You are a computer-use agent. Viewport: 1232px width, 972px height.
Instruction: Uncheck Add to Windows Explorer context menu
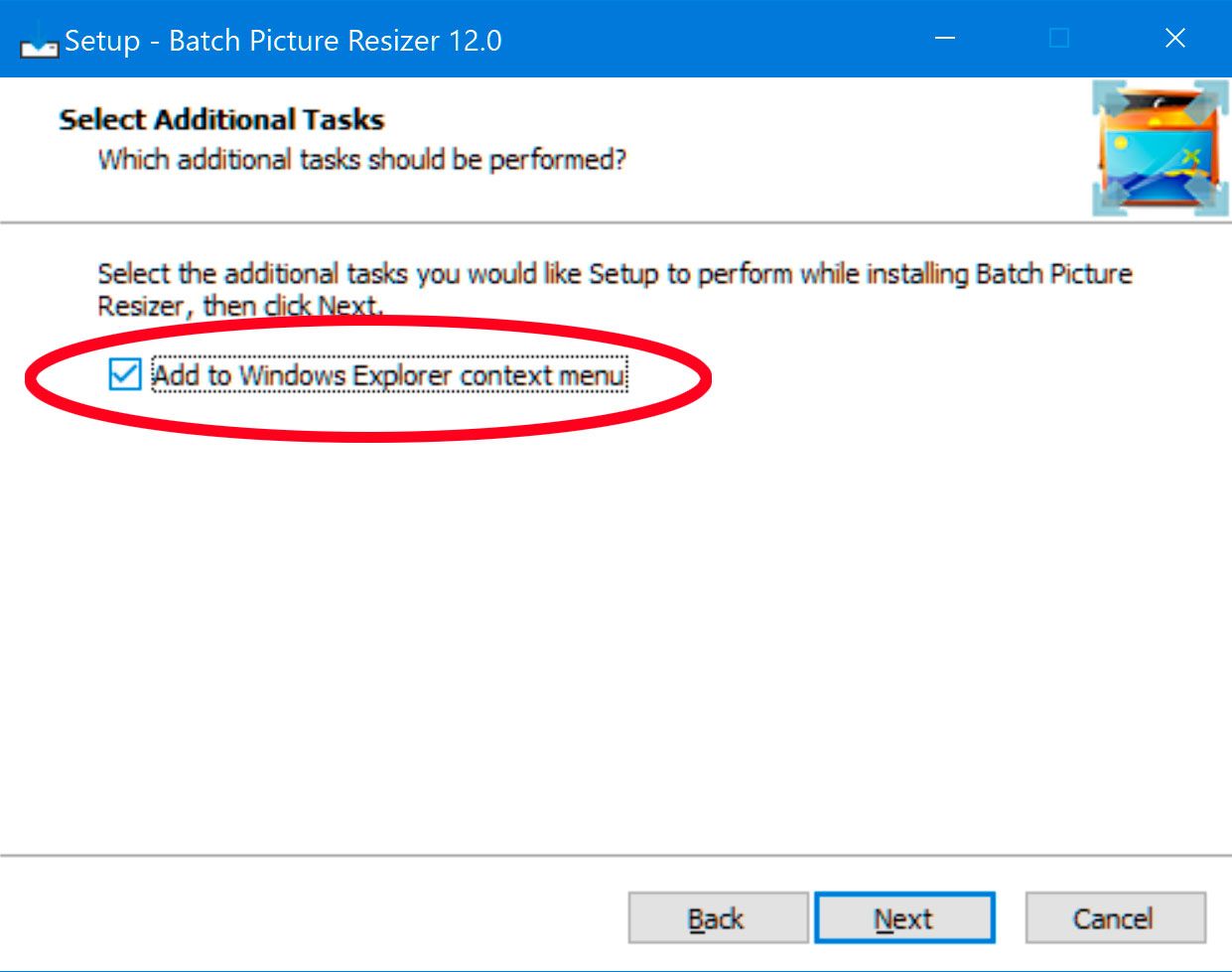pos(125,375)
